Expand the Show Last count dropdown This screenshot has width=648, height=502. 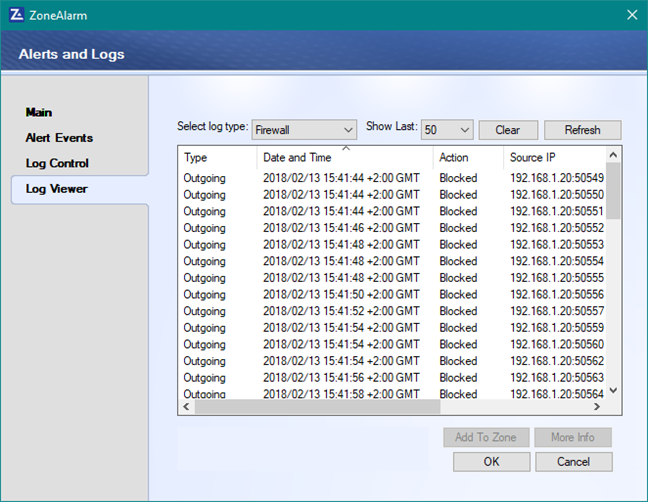click(x=447, y=130)
